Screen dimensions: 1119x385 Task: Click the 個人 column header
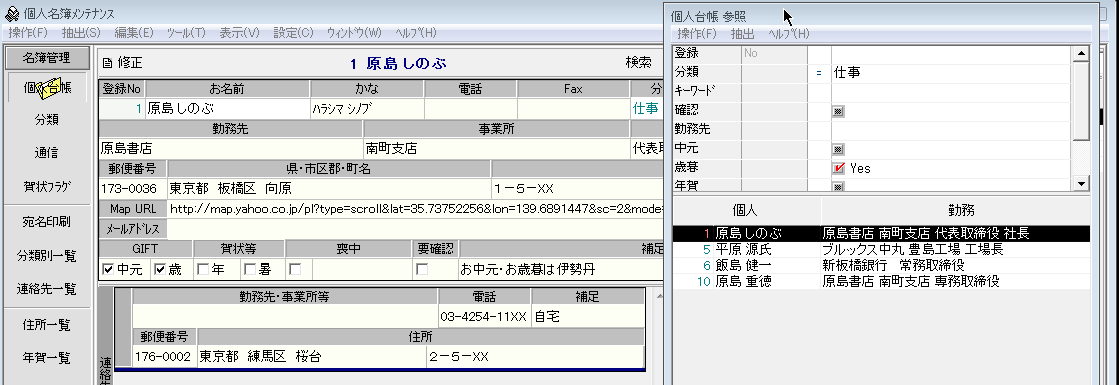click(x=746, y=210)
